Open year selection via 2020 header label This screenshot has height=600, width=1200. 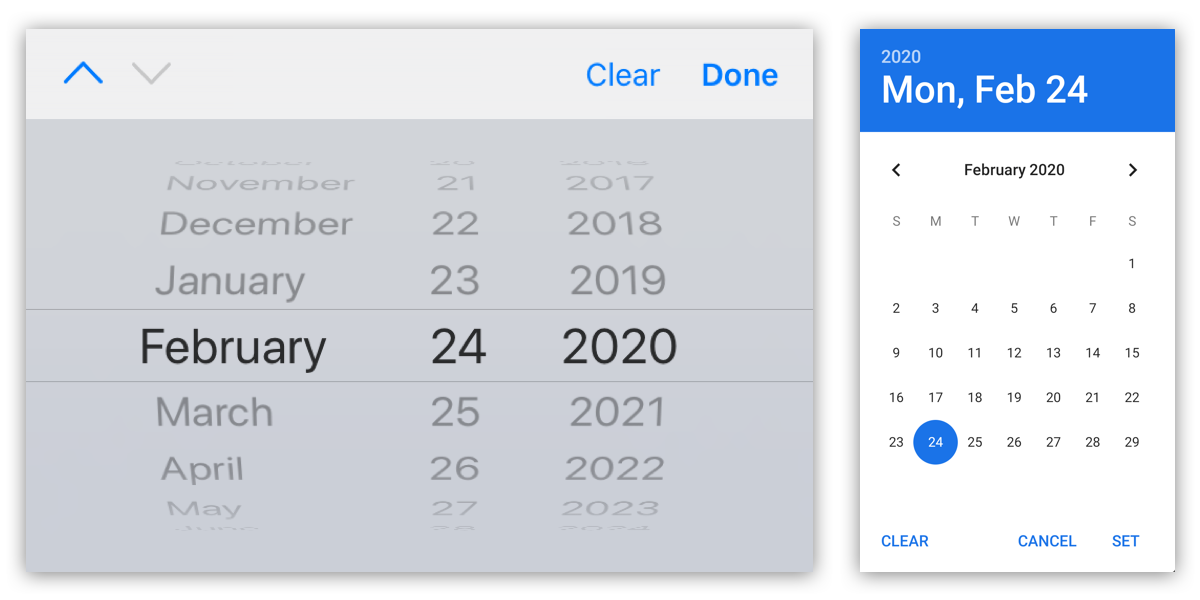900,57
